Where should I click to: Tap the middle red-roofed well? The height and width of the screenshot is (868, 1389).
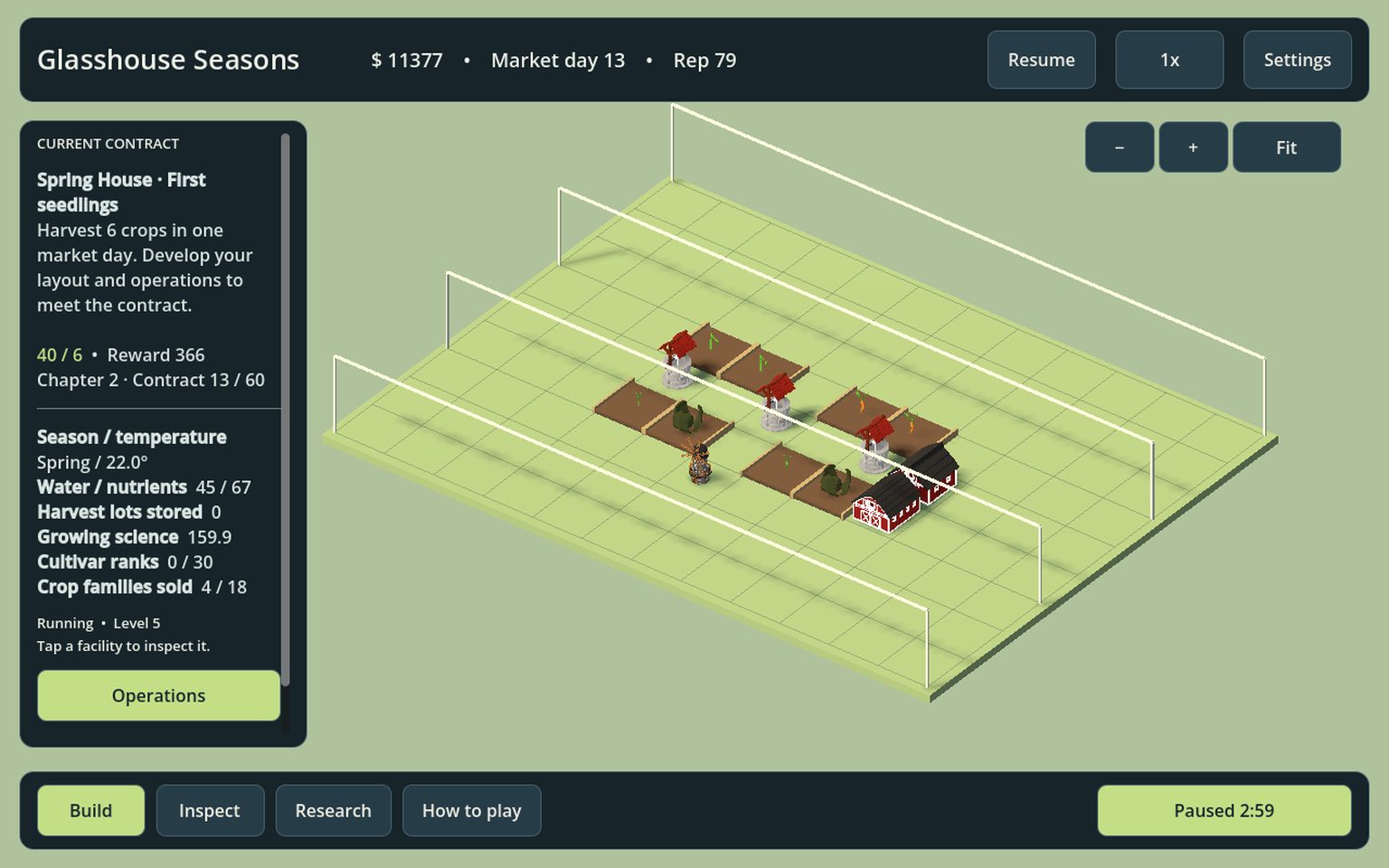tap(776, 401)
